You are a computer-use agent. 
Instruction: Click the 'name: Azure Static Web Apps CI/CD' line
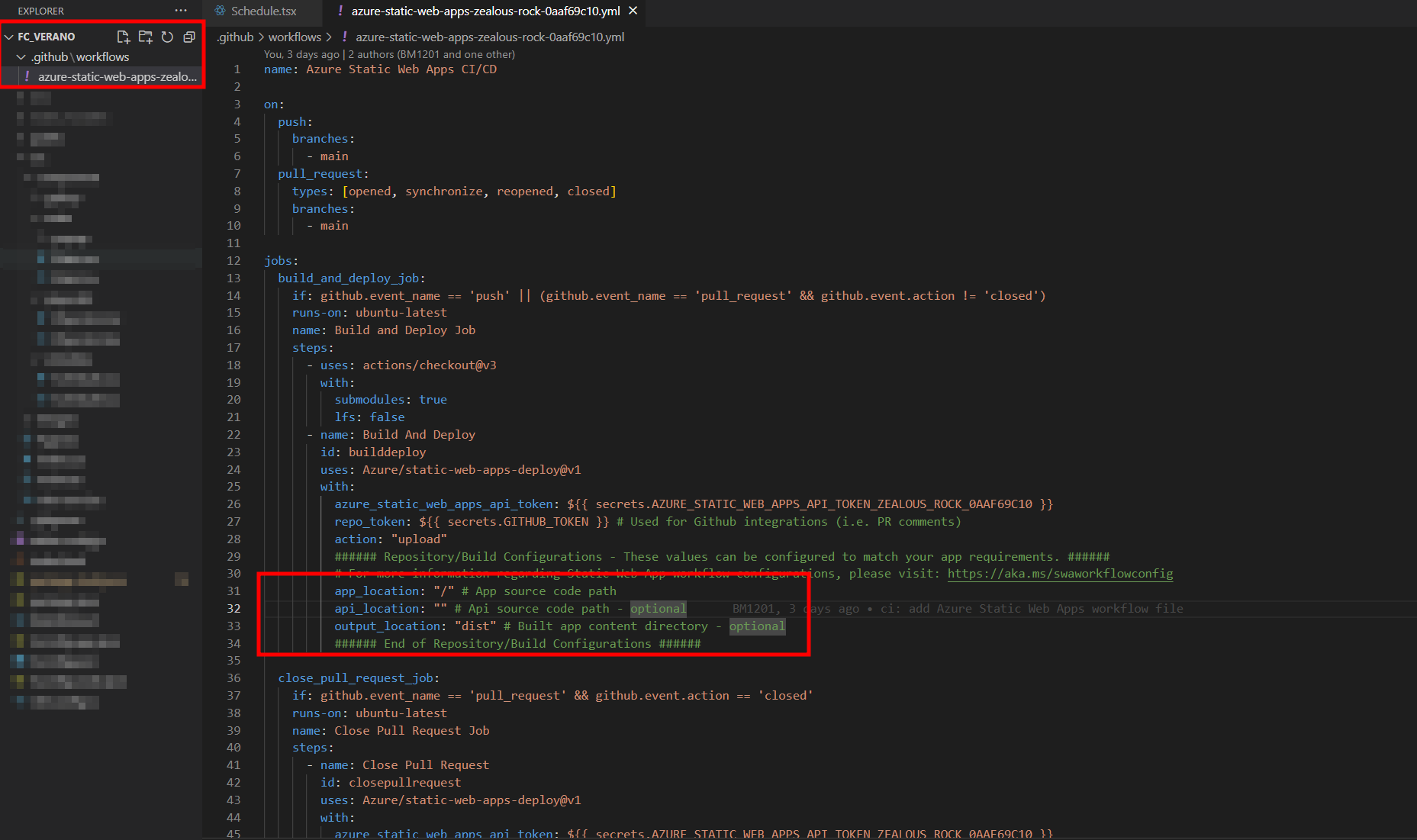380,69
